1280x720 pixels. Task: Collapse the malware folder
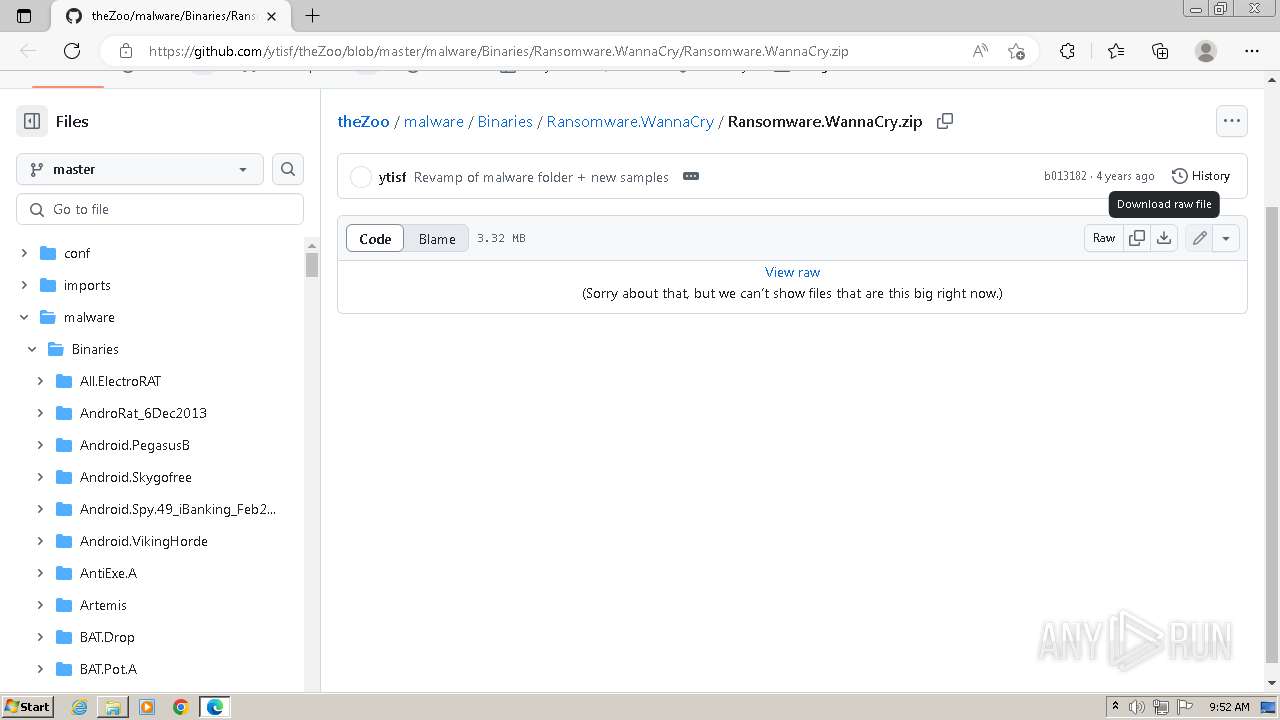point(24,317)
